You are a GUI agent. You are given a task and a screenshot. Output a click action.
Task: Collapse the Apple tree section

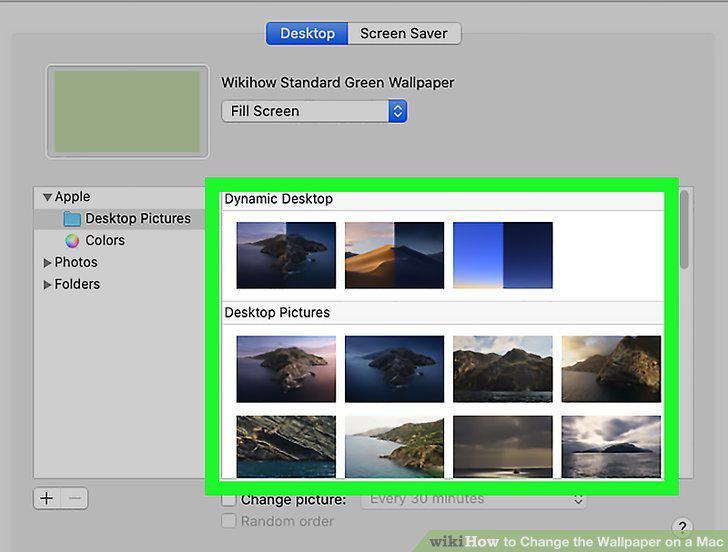click(x=47, y=197)
